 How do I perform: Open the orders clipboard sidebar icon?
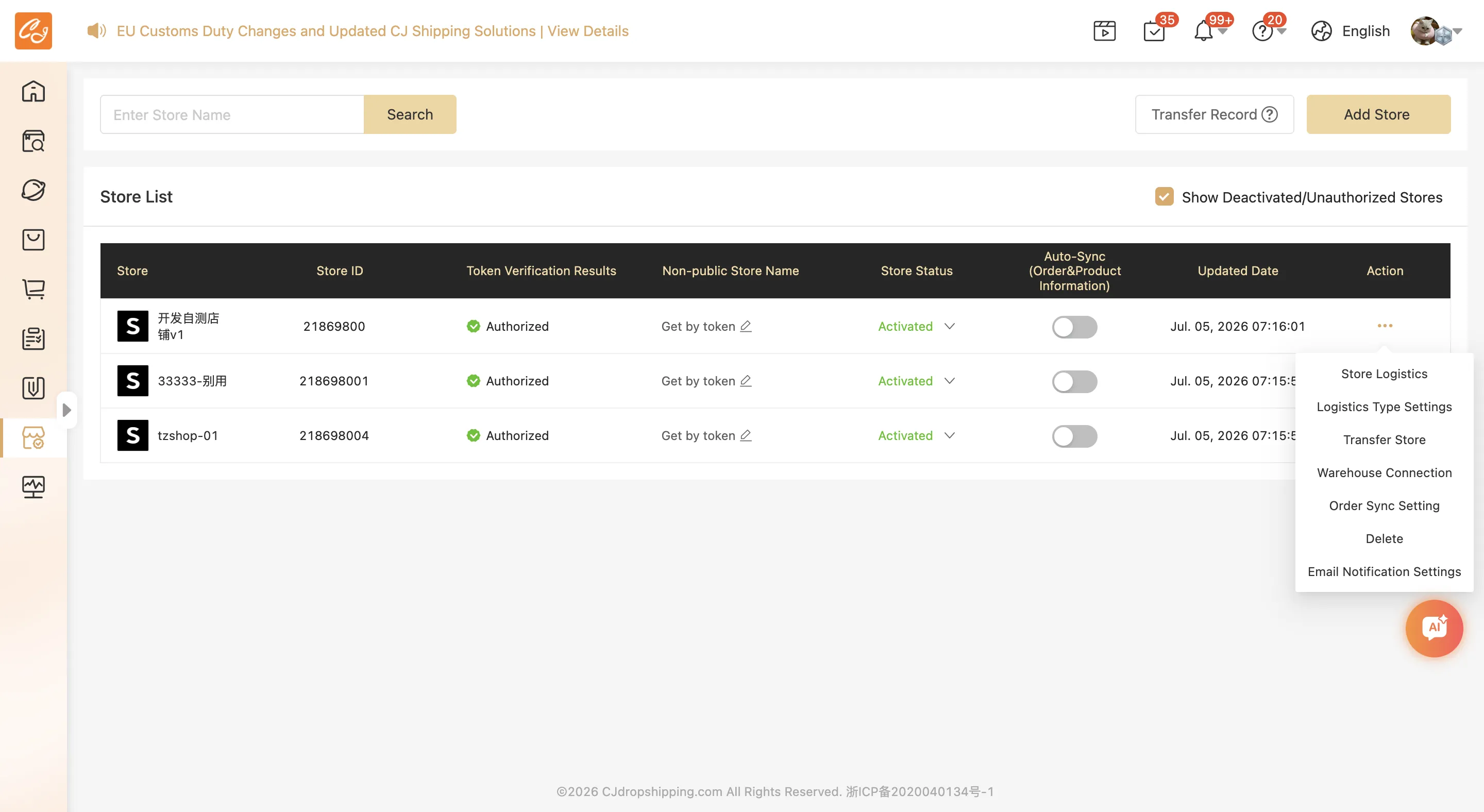tap(33, 339)
